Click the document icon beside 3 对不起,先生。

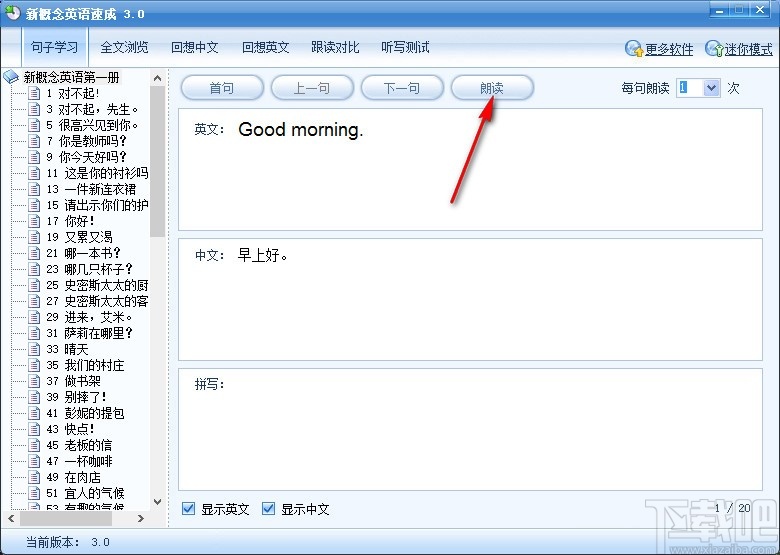[x=34, y=109]
